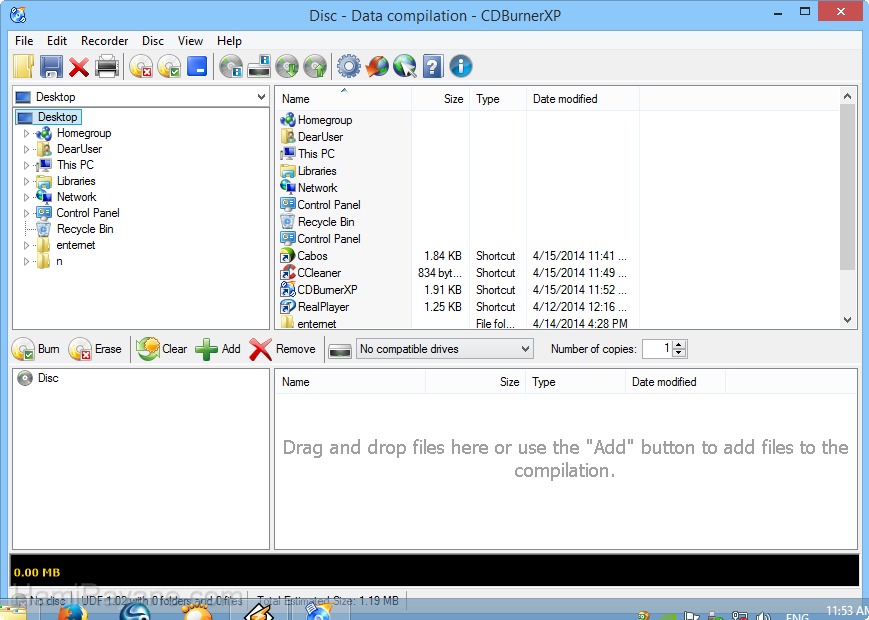This screenshot has width=869, height=620.
Task: Click the red X delete toolbar icon
Action: 79,67
